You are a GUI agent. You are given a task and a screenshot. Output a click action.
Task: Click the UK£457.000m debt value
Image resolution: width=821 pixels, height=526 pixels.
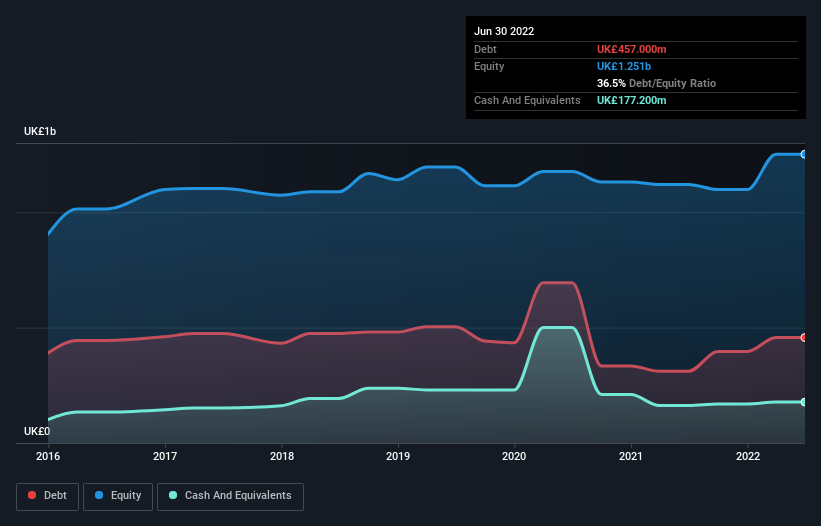pyautogui.click(x=631, y=49)
